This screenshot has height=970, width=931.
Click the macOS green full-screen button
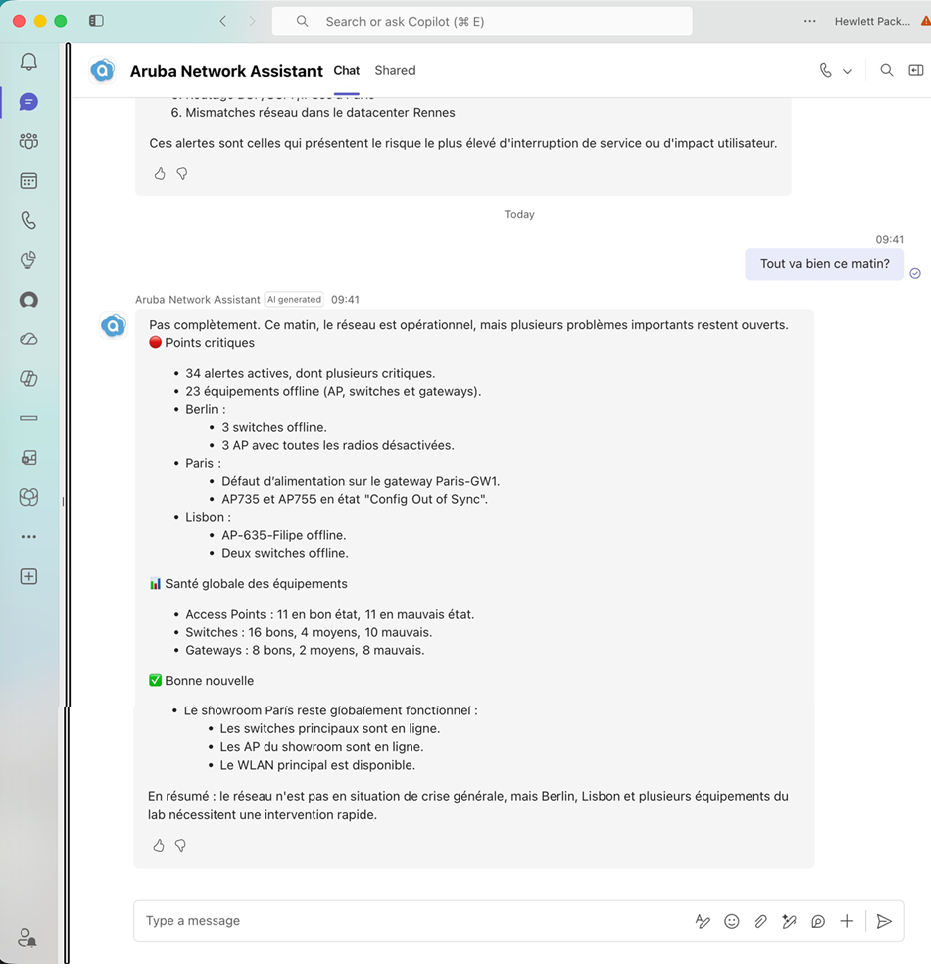point(61,21)
